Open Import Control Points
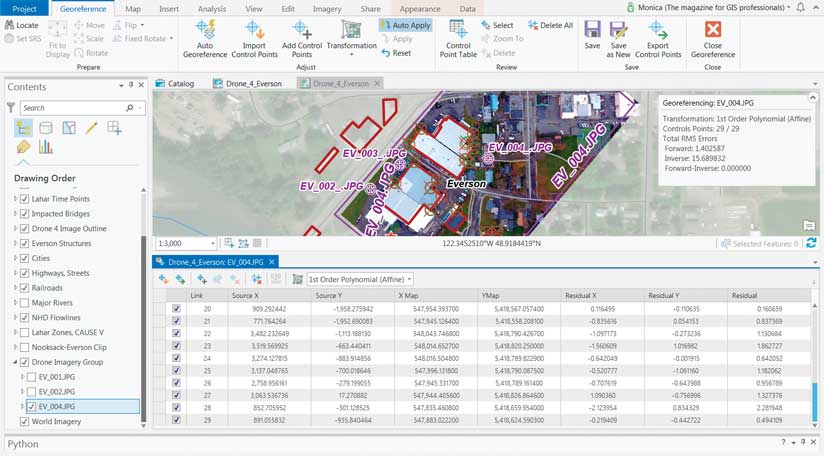 [254, 38]
